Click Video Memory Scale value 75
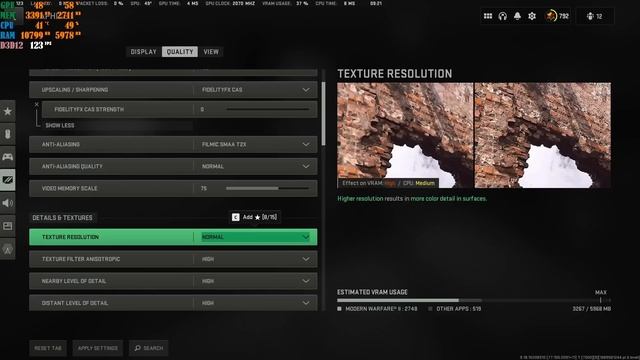The image size is (640, 360). click(x=204, y=188)
